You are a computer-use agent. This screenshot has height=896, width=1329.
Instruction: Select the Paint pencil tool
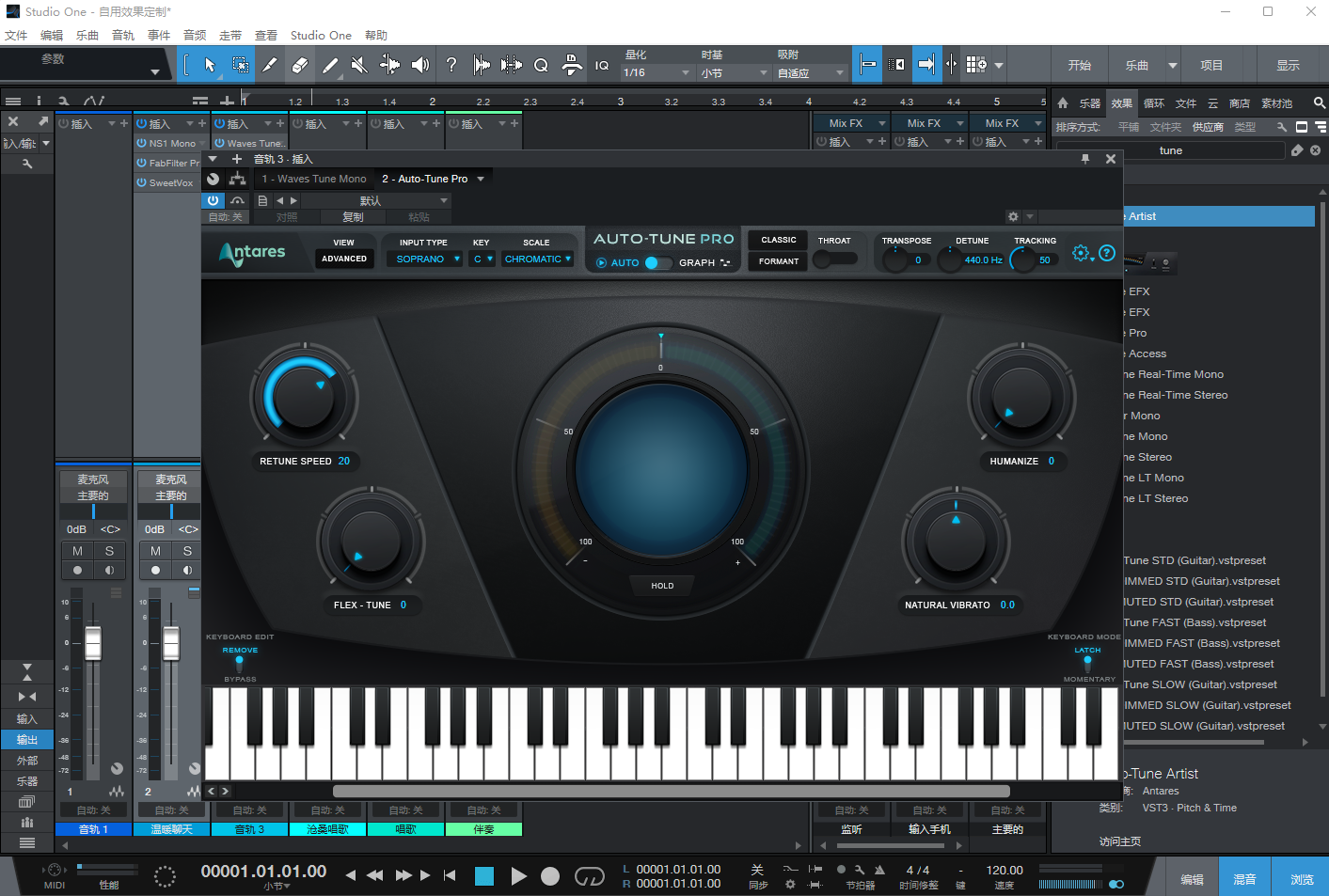click(329, 65)
